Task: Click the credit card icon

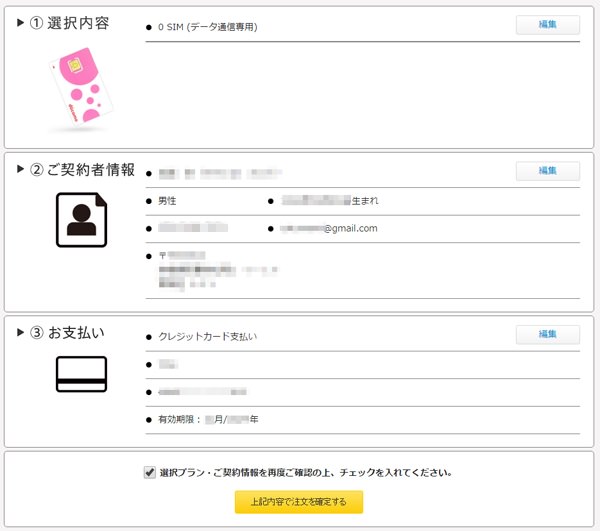Action: (82, 374)
